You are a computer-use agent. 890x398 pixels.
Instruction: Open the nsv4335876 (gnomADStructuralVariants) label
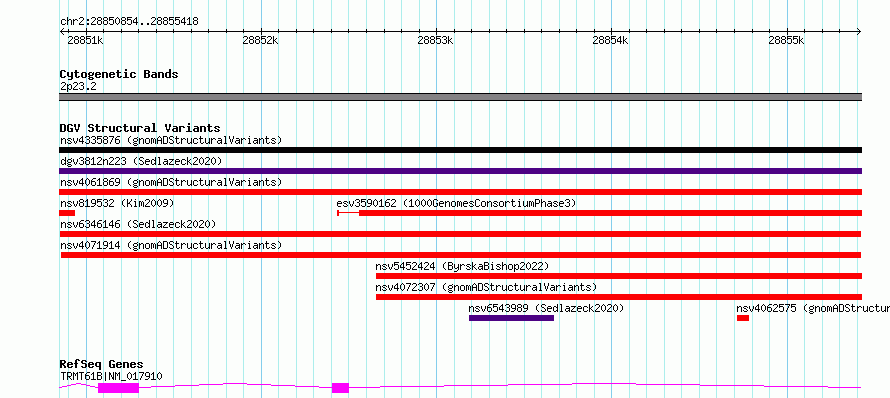tap(171, 140)
